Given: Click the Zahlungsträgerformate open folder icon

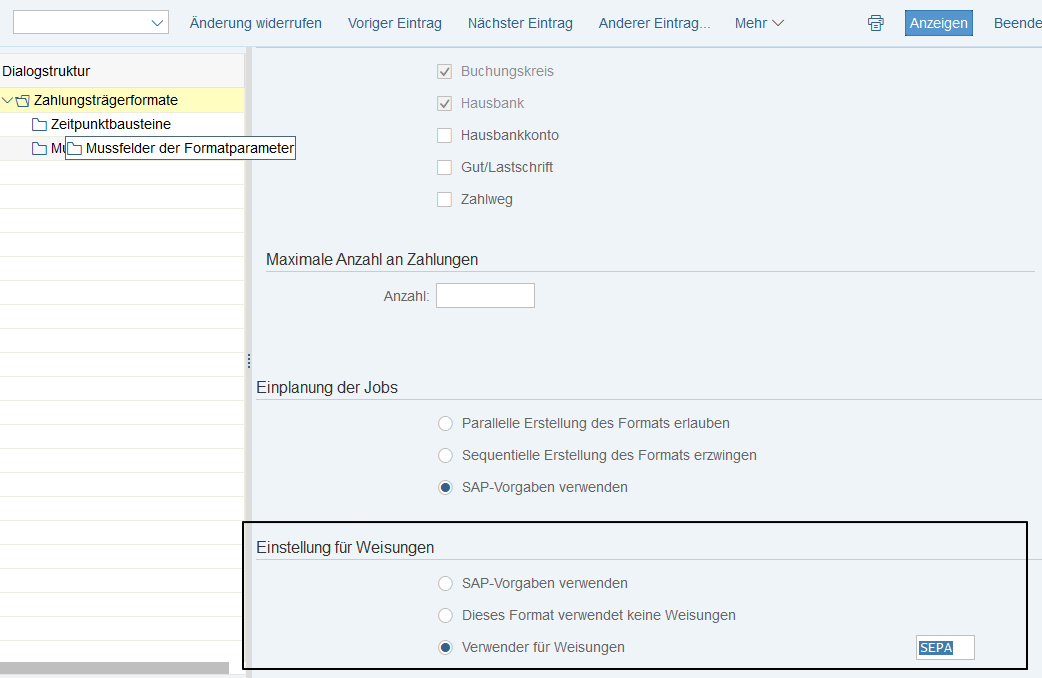Looking at the screenshot, I should (23, 100).
